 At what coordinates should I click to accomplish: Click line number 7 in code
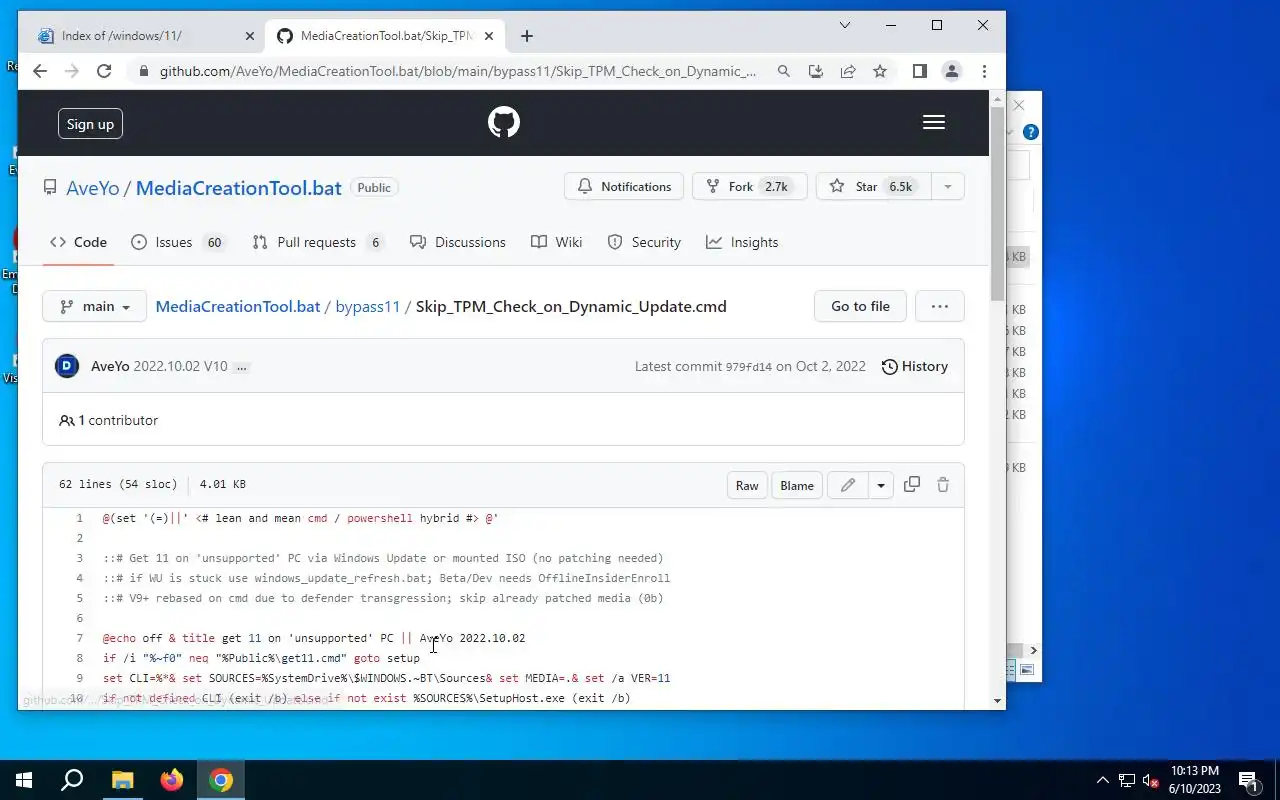point(80,638)
